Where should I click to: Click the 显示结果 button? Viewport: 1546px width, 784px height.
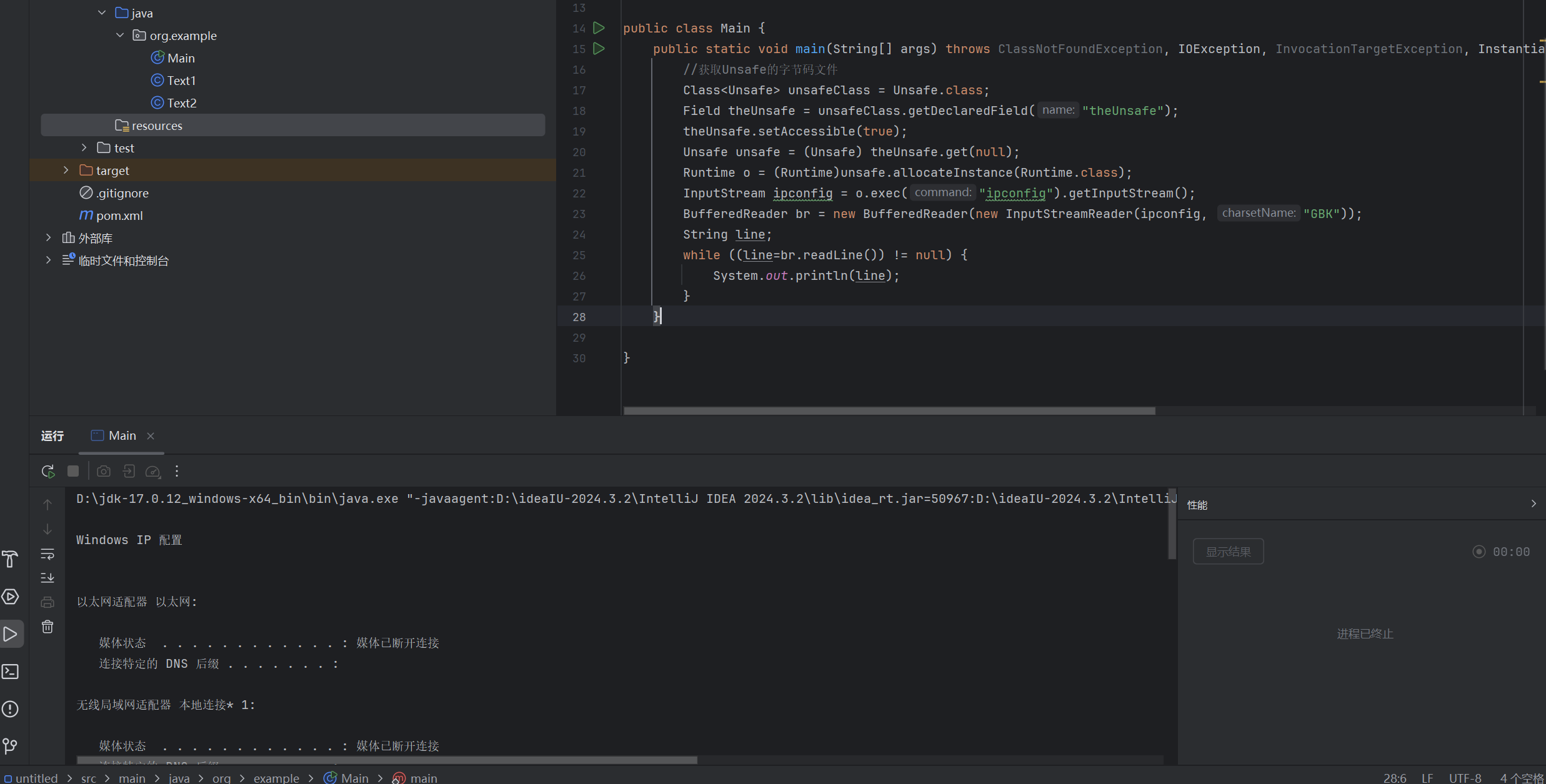(1227, 551)
